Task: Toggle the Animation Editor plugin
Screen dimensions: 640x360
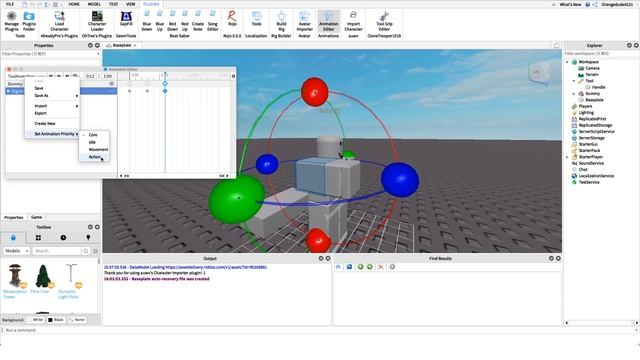Action: [329, 21]
